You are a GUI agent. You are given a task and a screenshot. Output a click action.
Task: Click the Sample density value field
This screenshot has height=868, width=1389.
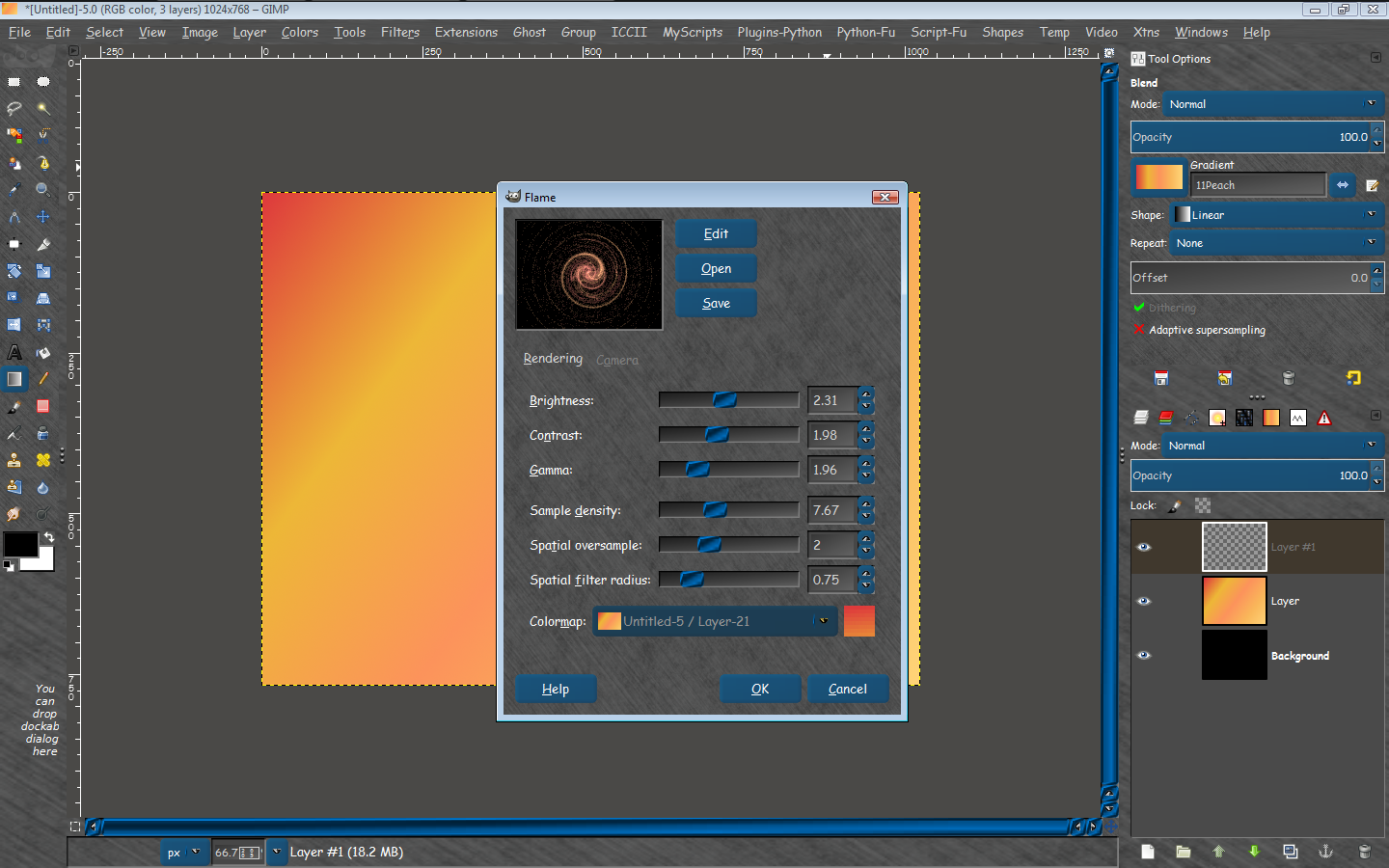pyautogui.click(x=832, y=510)
